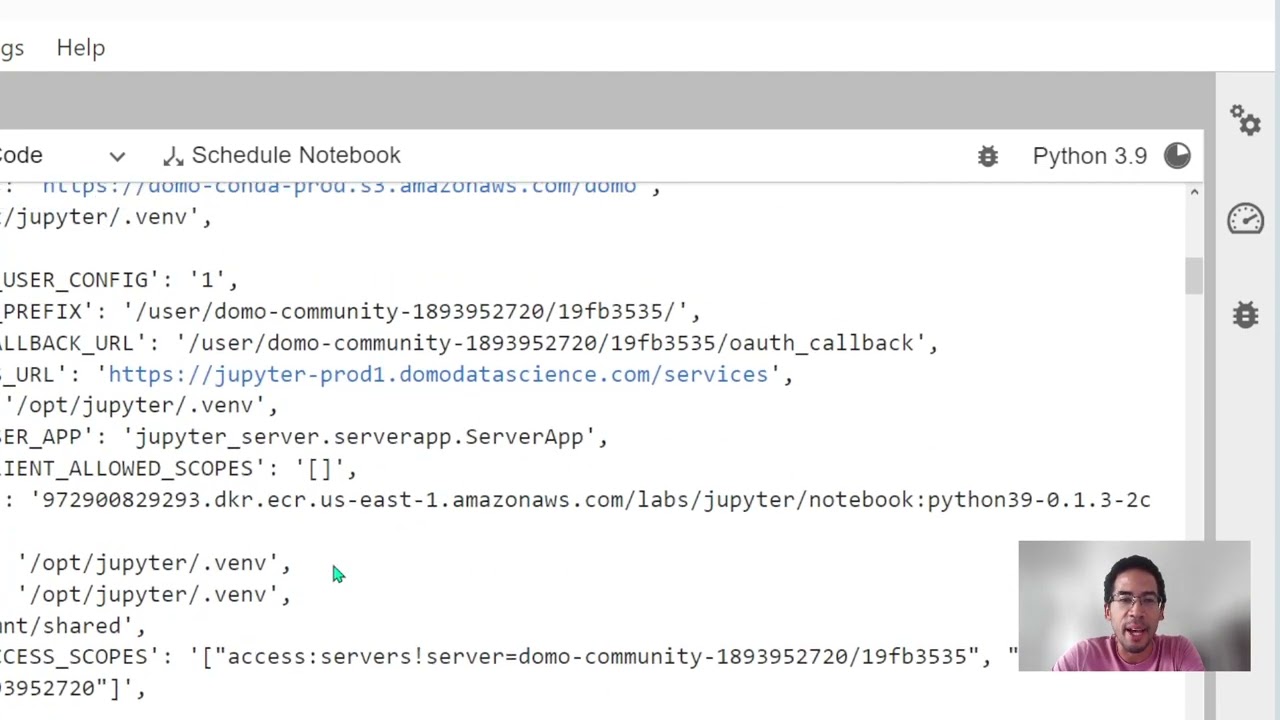Click the partially visible 'gs' menu
This screenshot has height=720, width=1280.
click(x=12, y=48)
